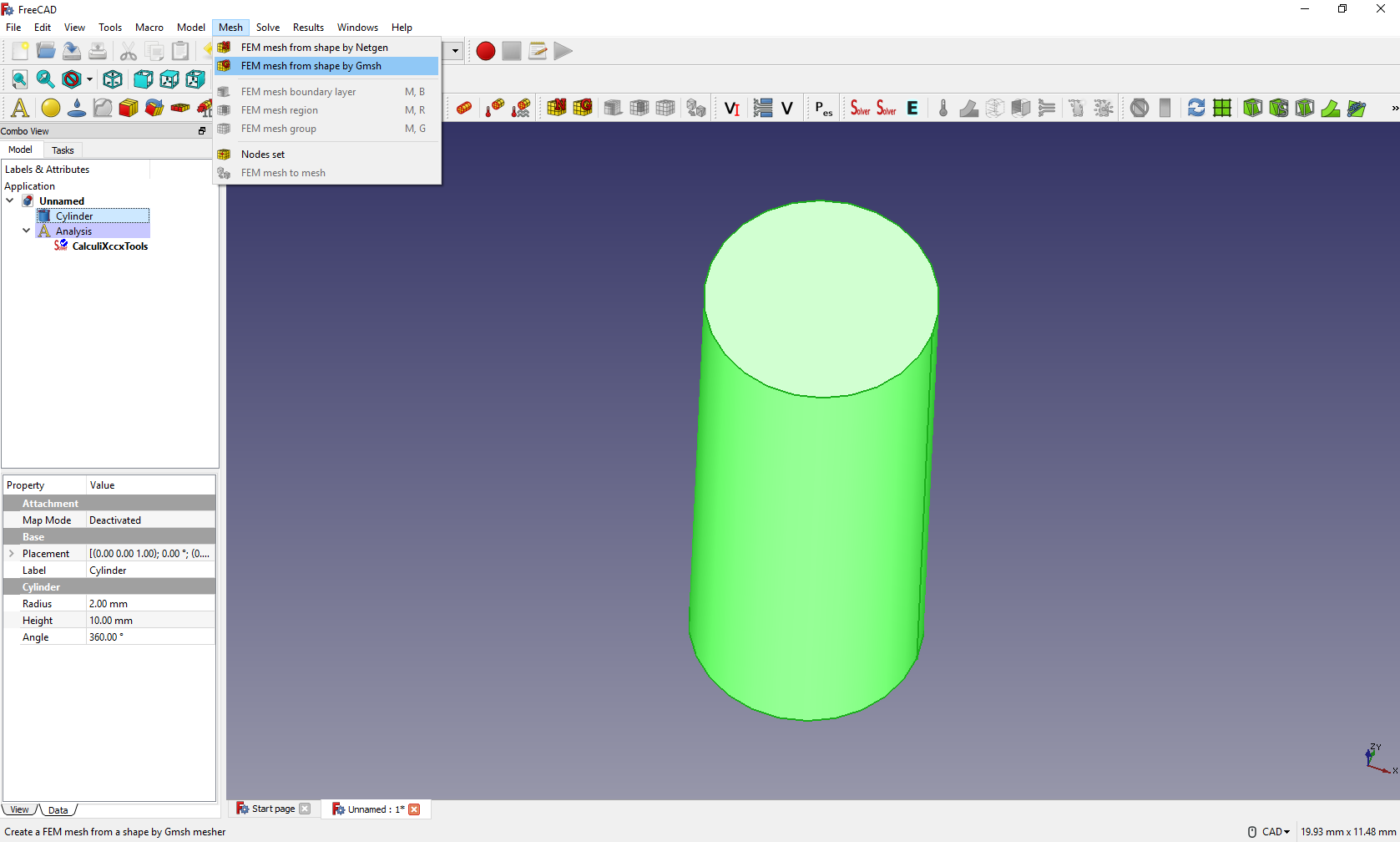Switch to the Tasks tab
The image size is (1400, 842).
point(63,150)
